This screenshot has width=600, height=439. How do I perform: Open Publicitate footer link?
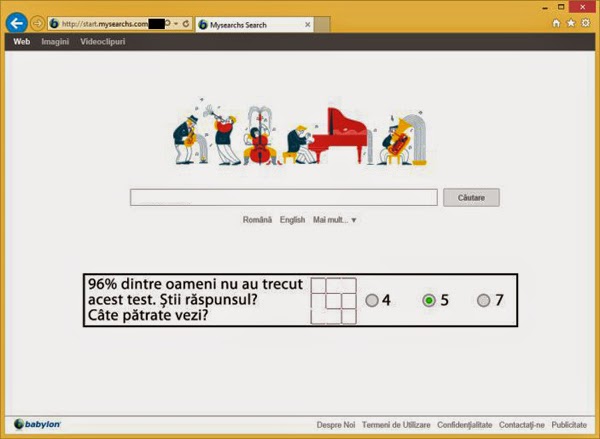pyautogui.click(x=569, y=425)
